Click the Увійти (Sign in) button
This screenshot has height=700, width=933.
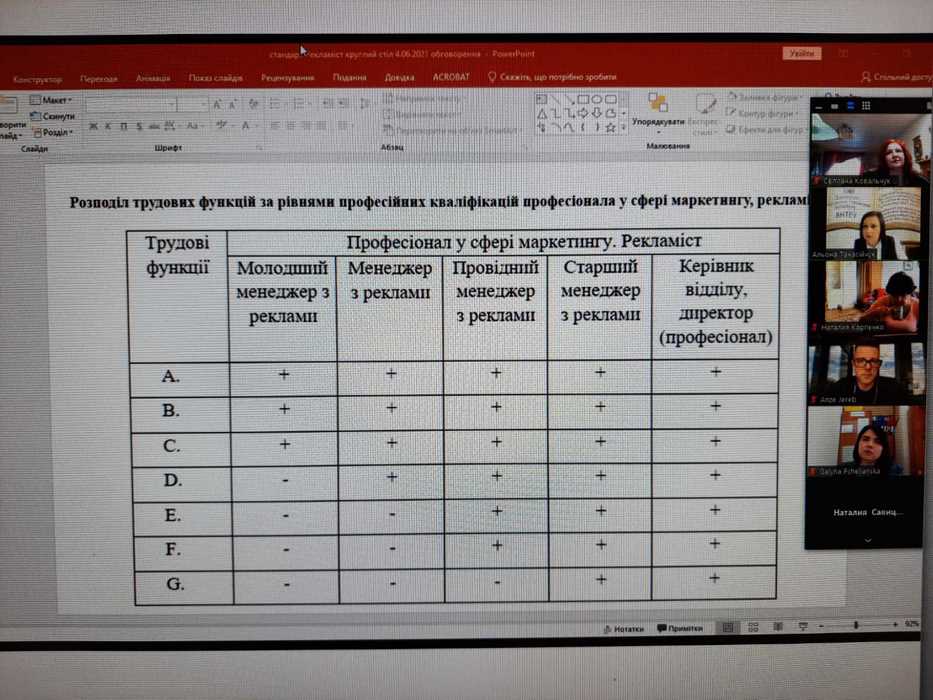pyautogui.click(x=801, y=54)
